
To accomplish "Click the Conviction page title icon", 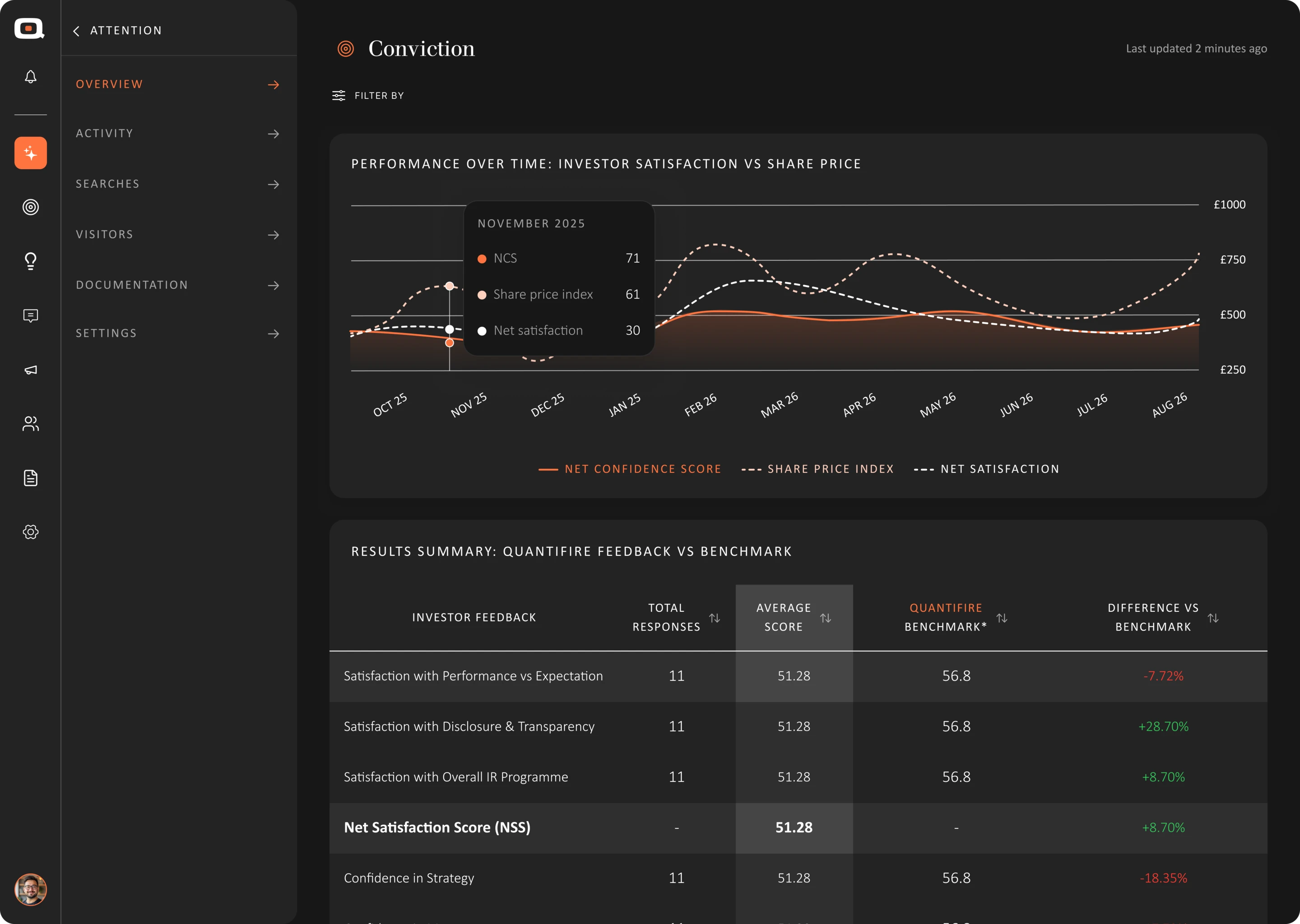I will (345, 49).
